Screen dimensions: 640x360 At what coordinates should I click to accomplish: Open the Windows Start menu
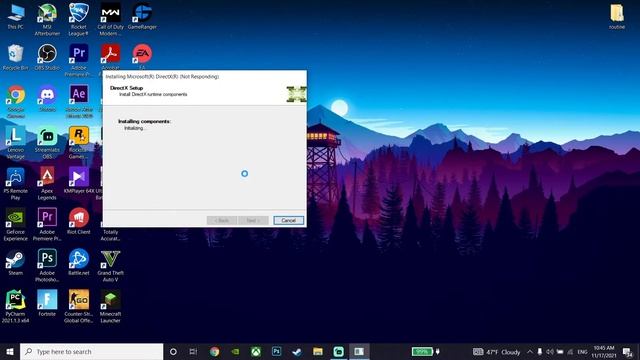[x=10, y=351]
